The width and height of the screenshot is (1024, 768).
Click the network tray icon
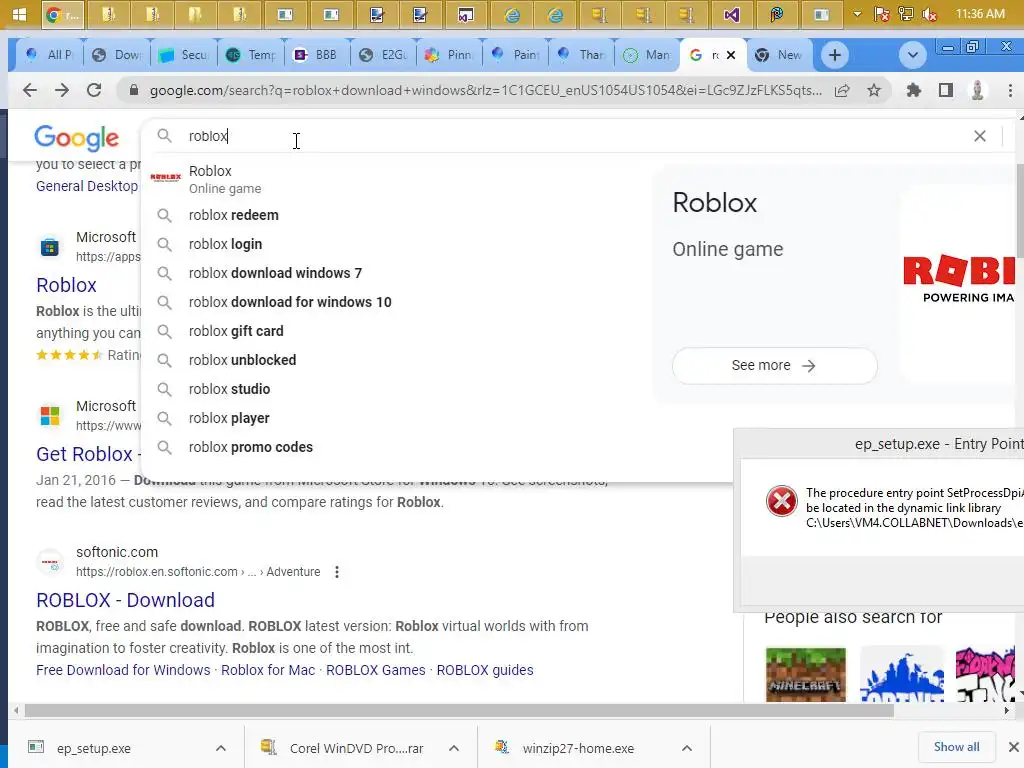click(906, 14)
